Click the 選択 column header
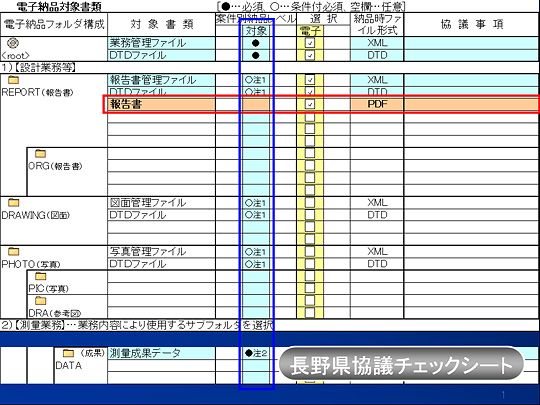The image size is (540, 405). (x=323, y=19)
